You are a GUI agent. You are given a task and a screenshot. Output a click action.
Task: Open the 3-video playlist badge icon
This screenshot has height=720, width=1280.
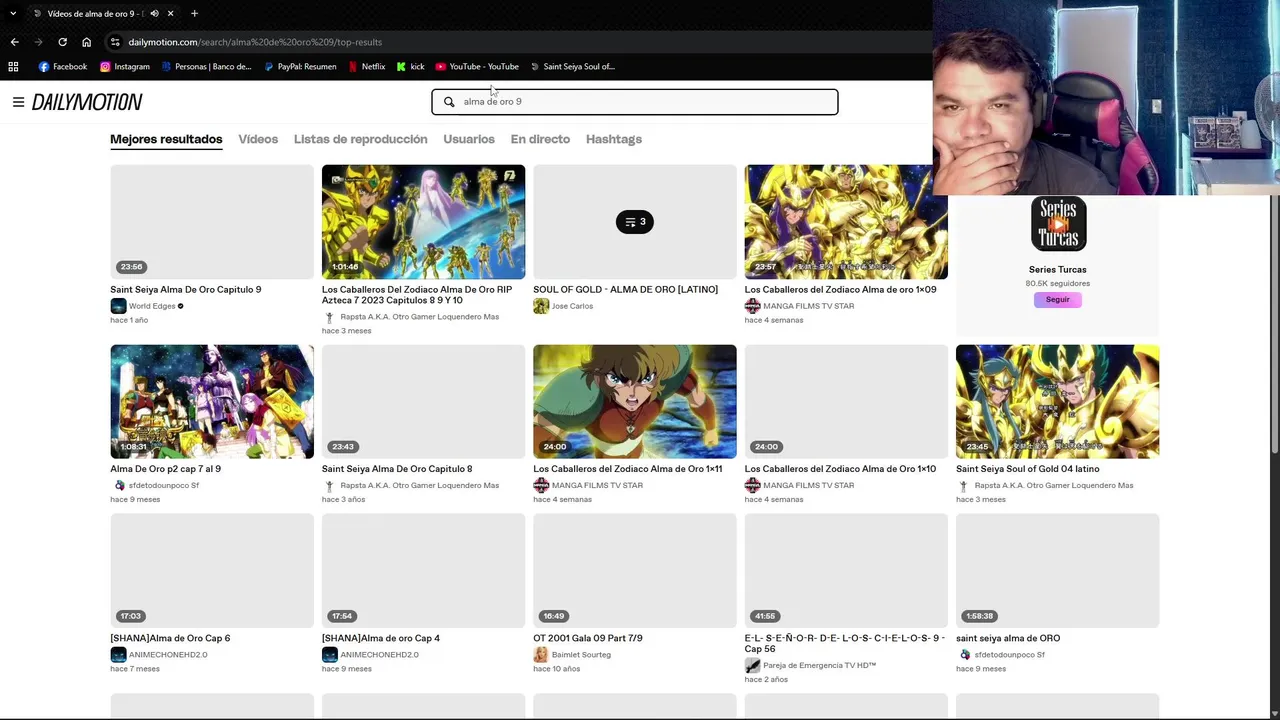(635, 222)
